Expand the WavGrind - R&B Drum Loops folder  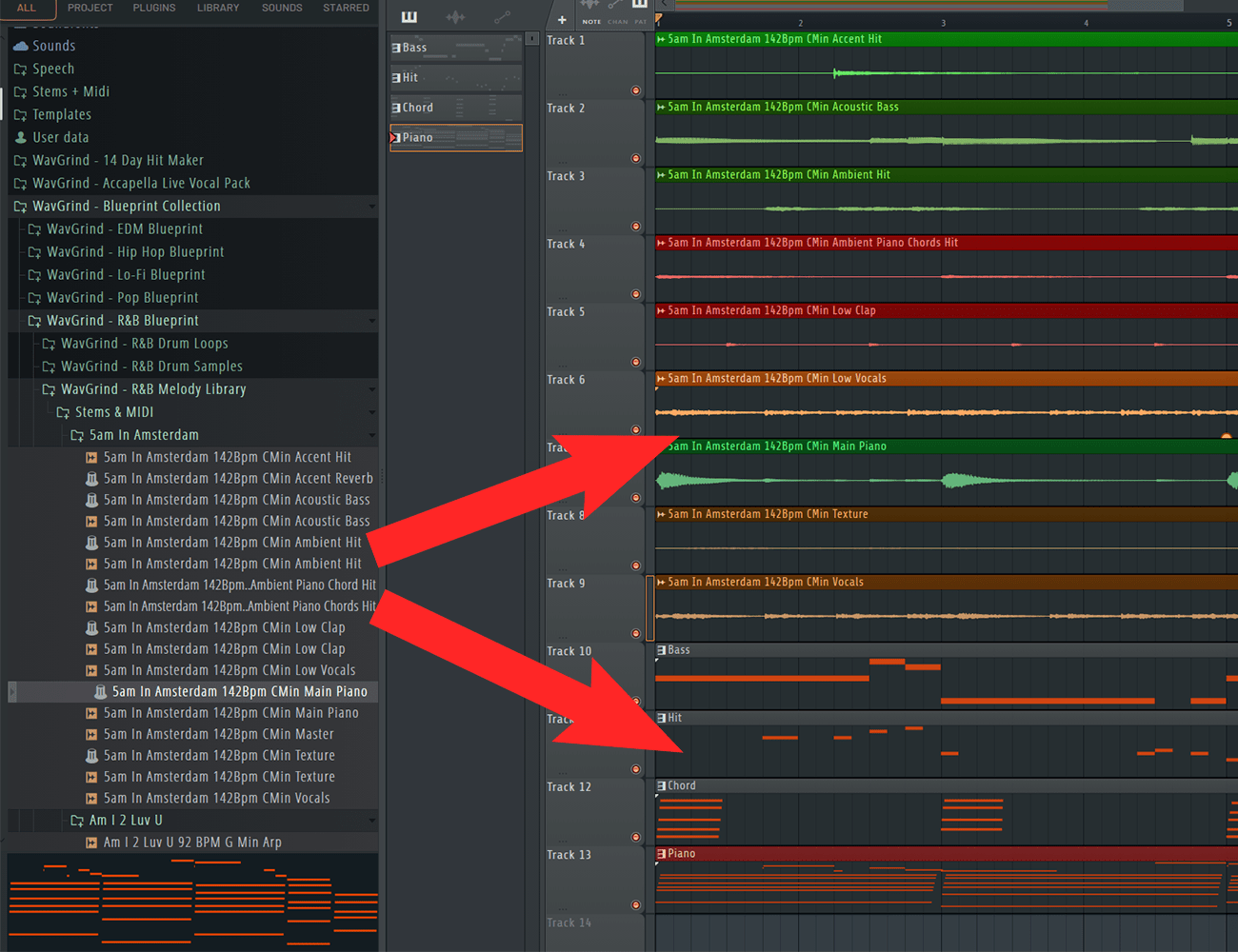pyautogui.click(x=49, y=344)
